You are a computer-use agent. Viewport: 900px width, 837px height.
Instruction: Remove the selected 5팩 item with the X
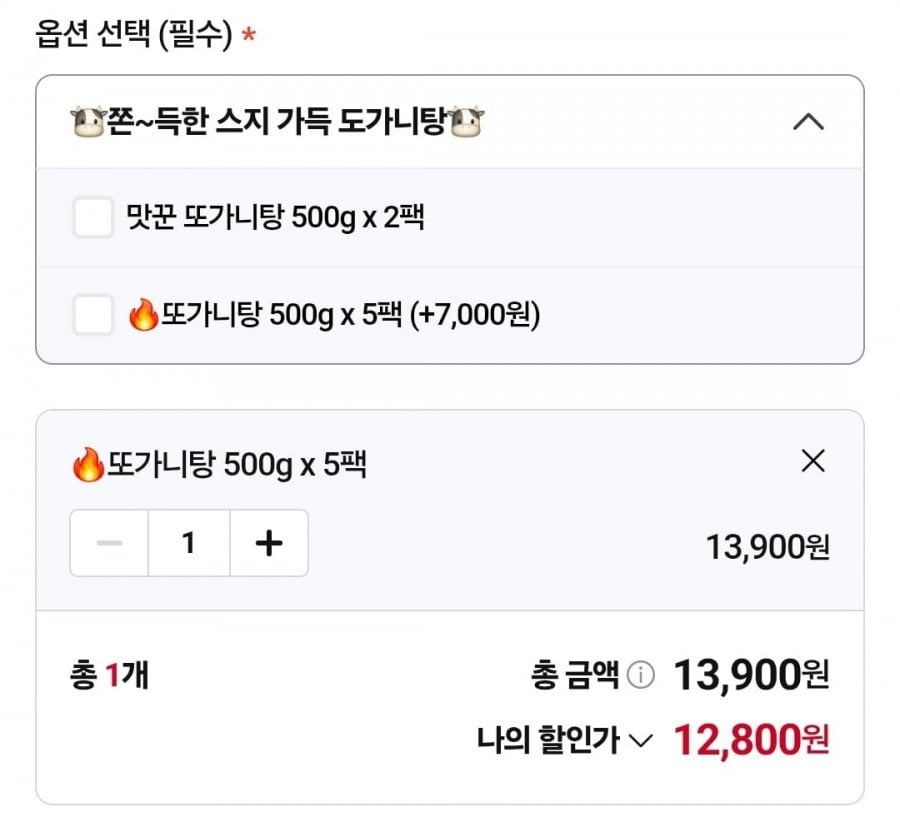tap(814, 461)
